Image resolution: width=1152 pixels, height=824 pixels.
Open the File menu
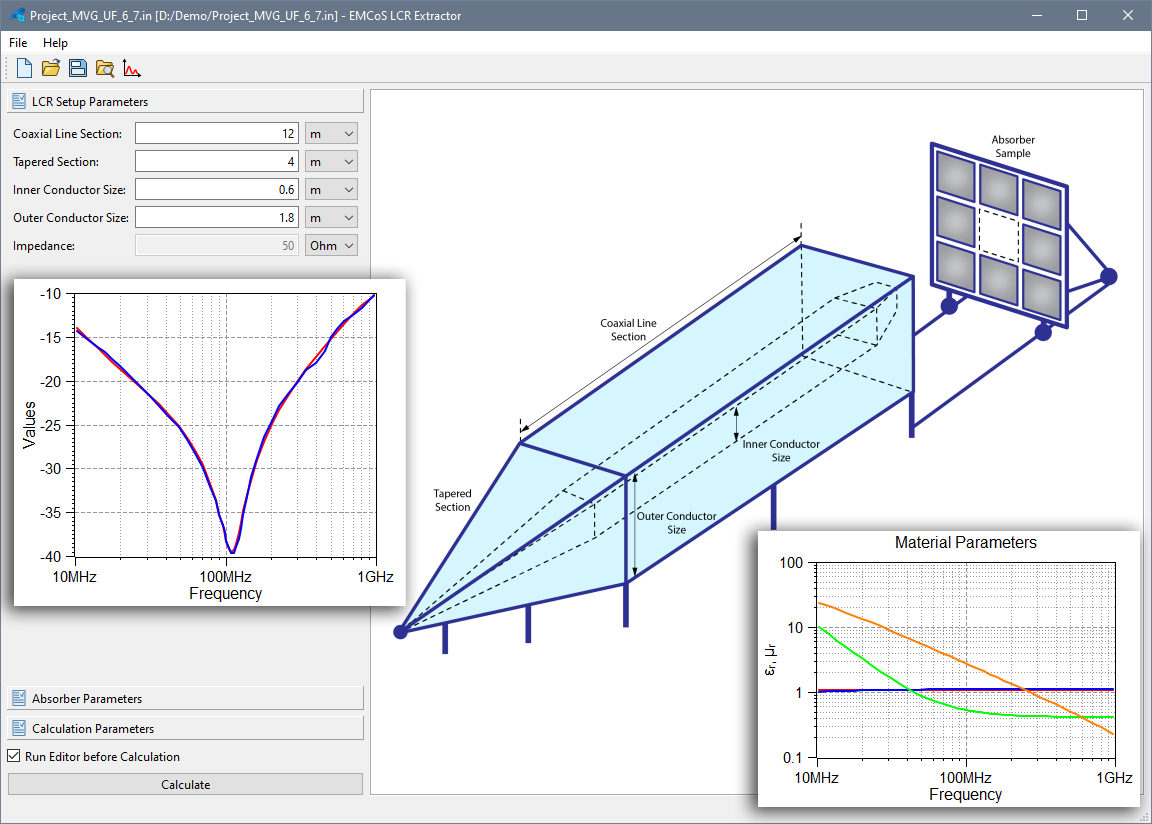click(18, 43)
